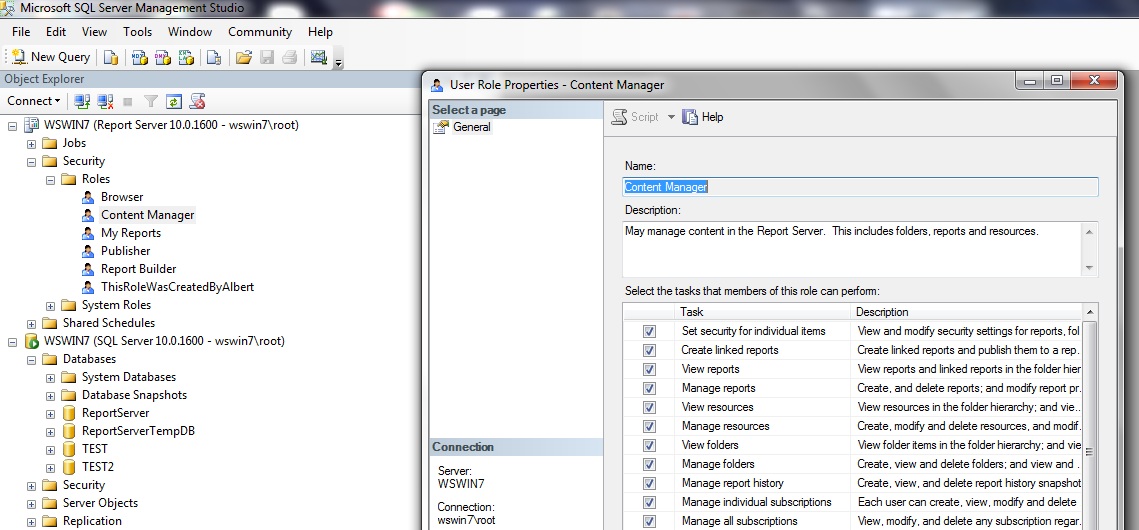The image size is (1139, 530).
Task: Open the Connect dropdown in Object Explorer
Action: [x=33, y=101]
